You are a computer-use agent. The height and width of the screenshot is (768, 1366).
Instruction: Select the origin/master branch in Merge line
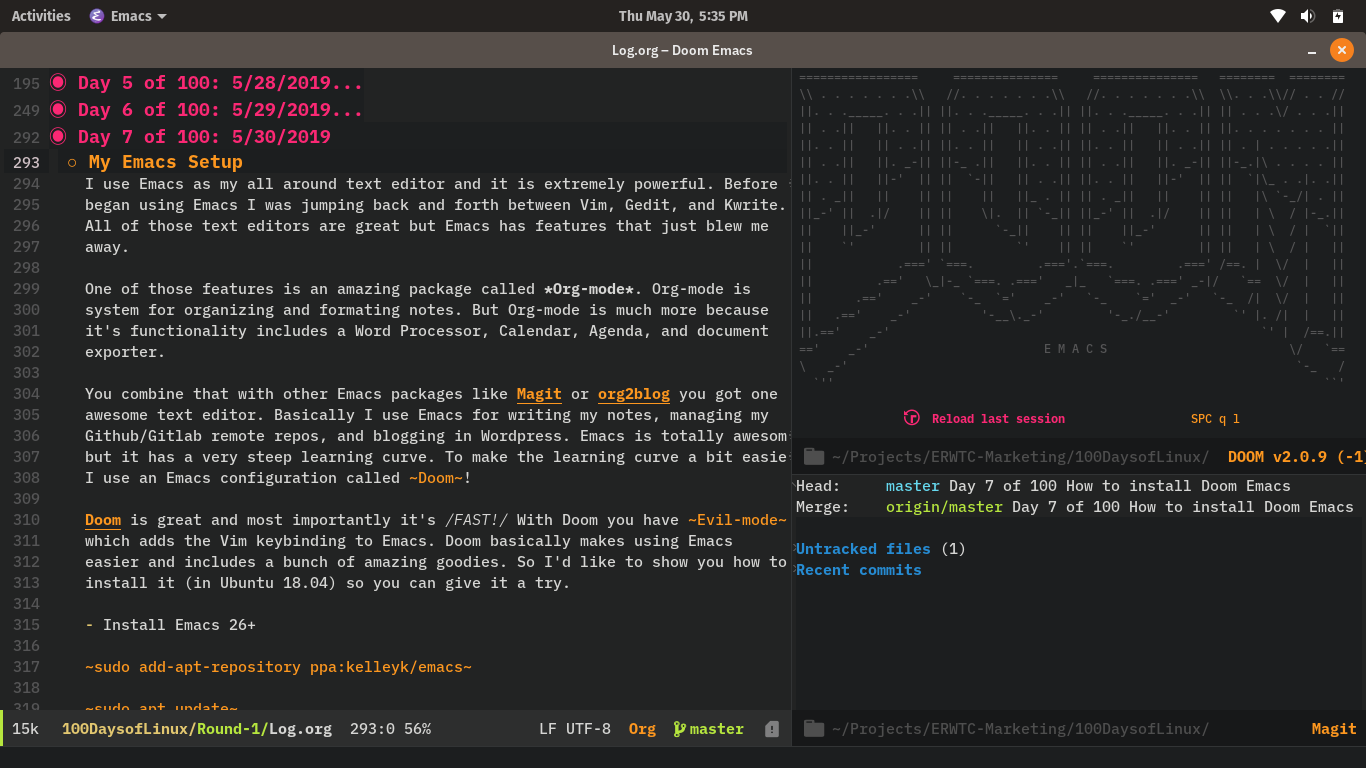pos(944,507)
